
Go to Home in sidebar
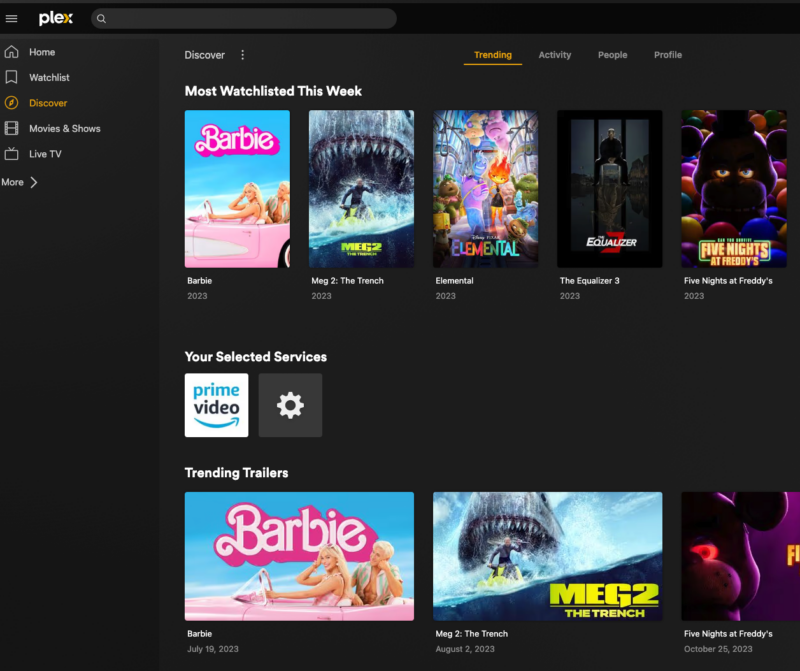click(42, 52)
